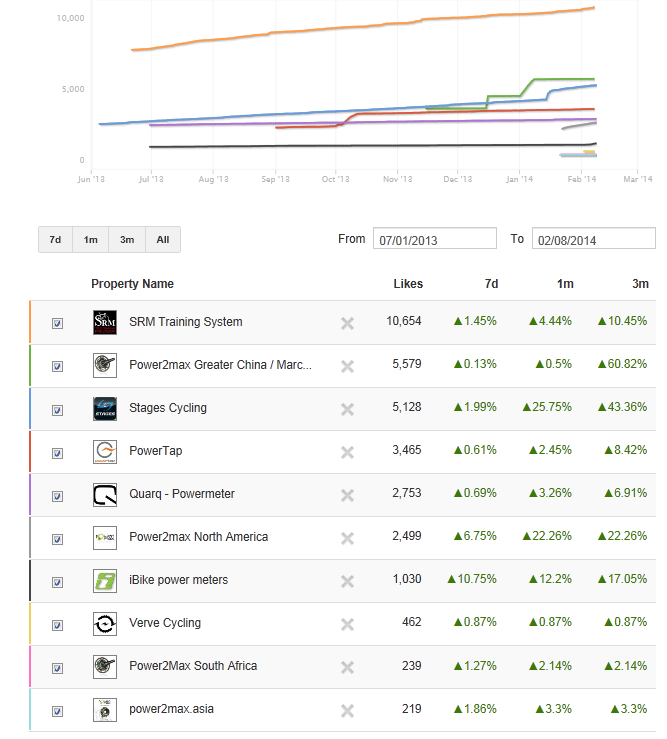Screen dimensions: 667x739
Task: Remove Quarq - Powermeter using the X icon
Action: click(347, 495)
